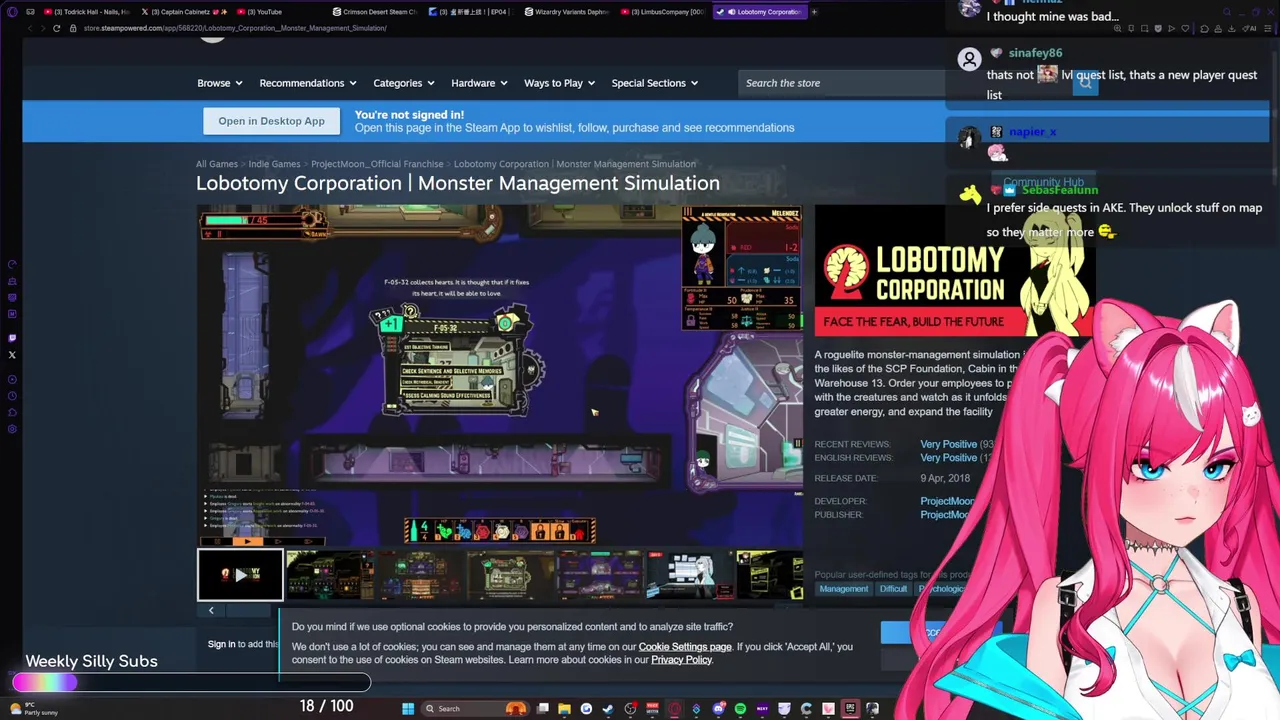Image resolution: width=1280 pixels, height=720 pixels.
Task: Expand the Special Sections dropdown
Action: (x=654, y=83)
